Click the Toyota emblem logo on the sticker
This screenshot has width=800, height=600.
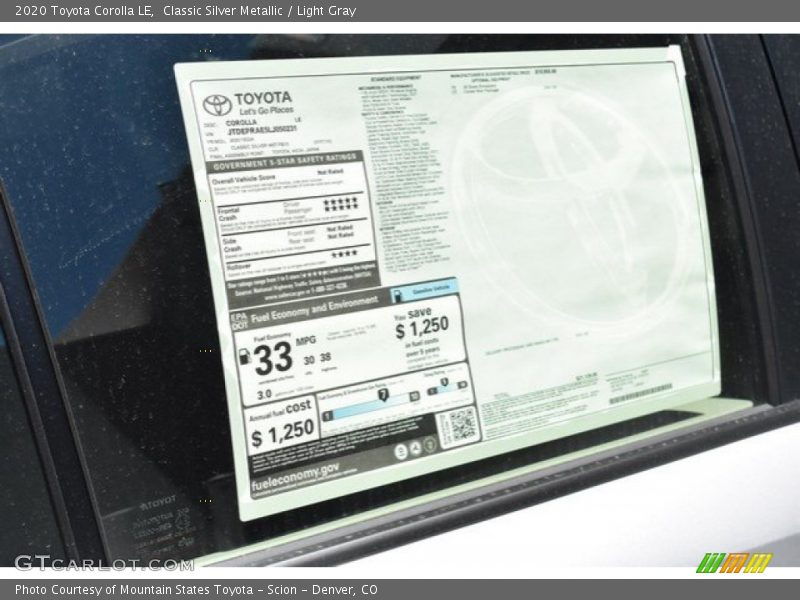[x=217, y=105]
